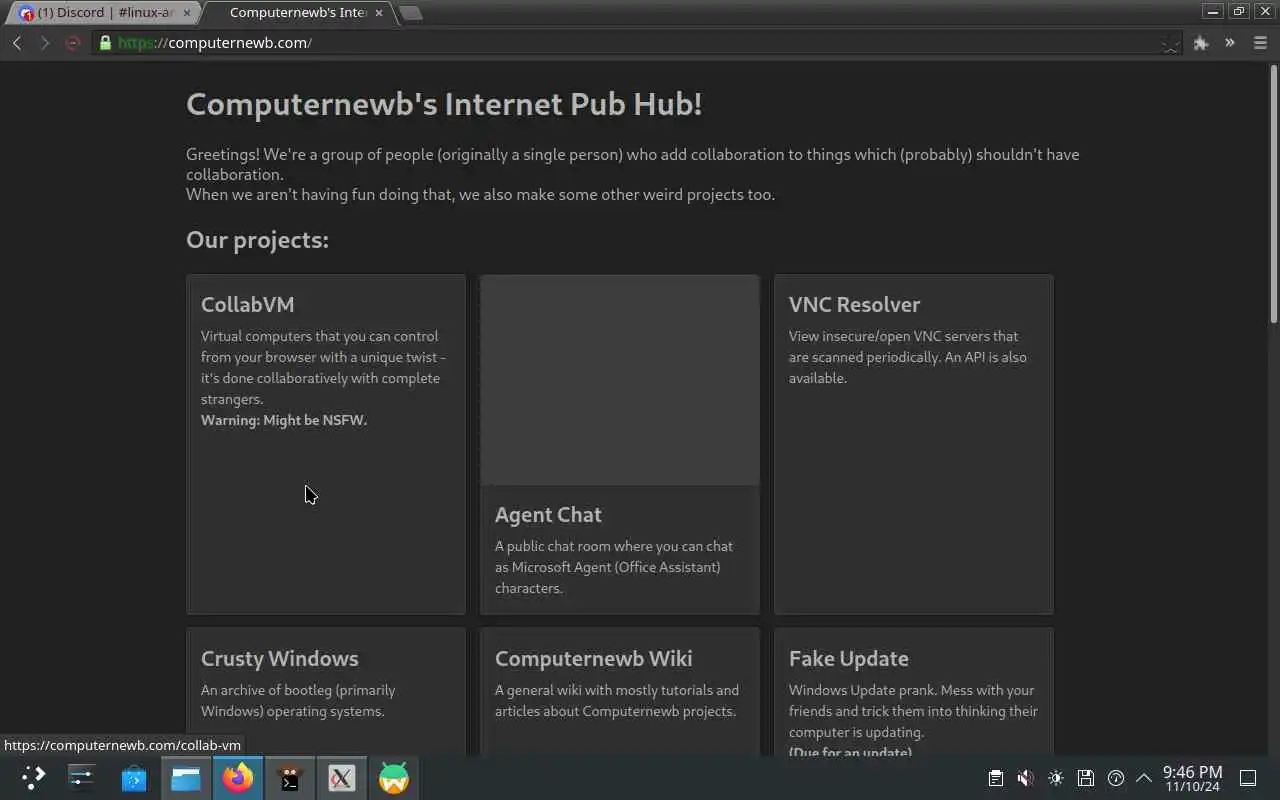Click the green padlock site security icon

coord(104,43)
